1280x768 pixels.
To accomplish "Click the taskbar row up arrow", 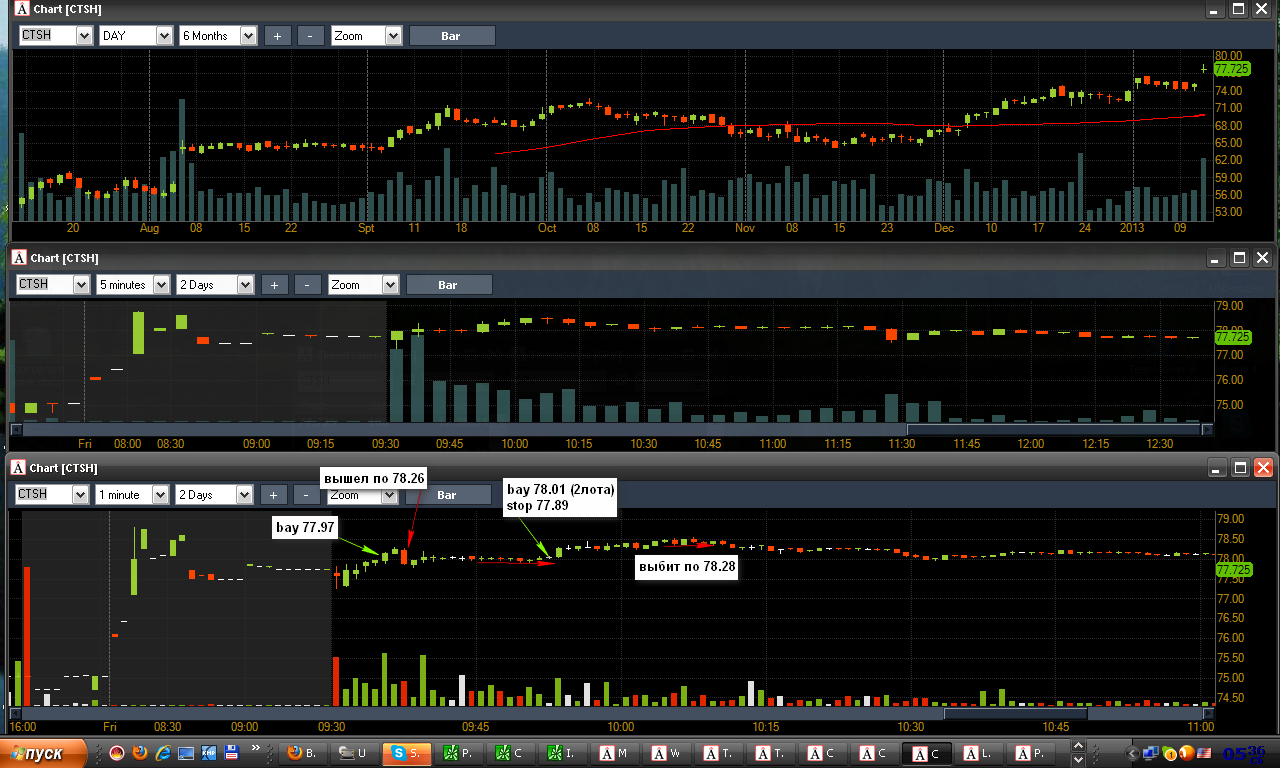I will [1077, 747].
